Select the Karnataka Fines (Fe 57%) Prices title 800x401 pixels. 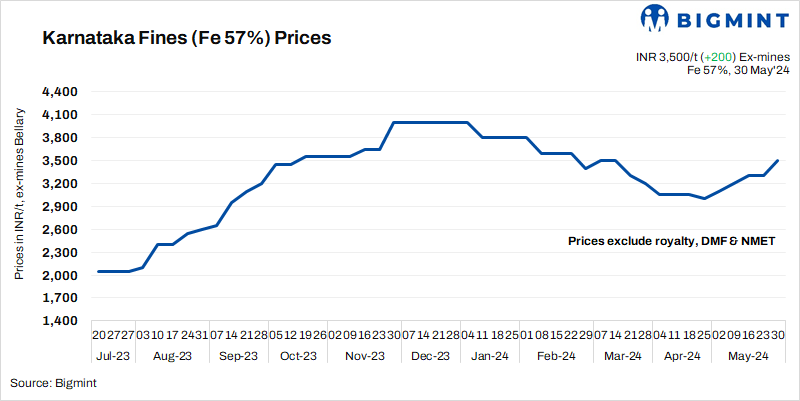coord(186,38)
